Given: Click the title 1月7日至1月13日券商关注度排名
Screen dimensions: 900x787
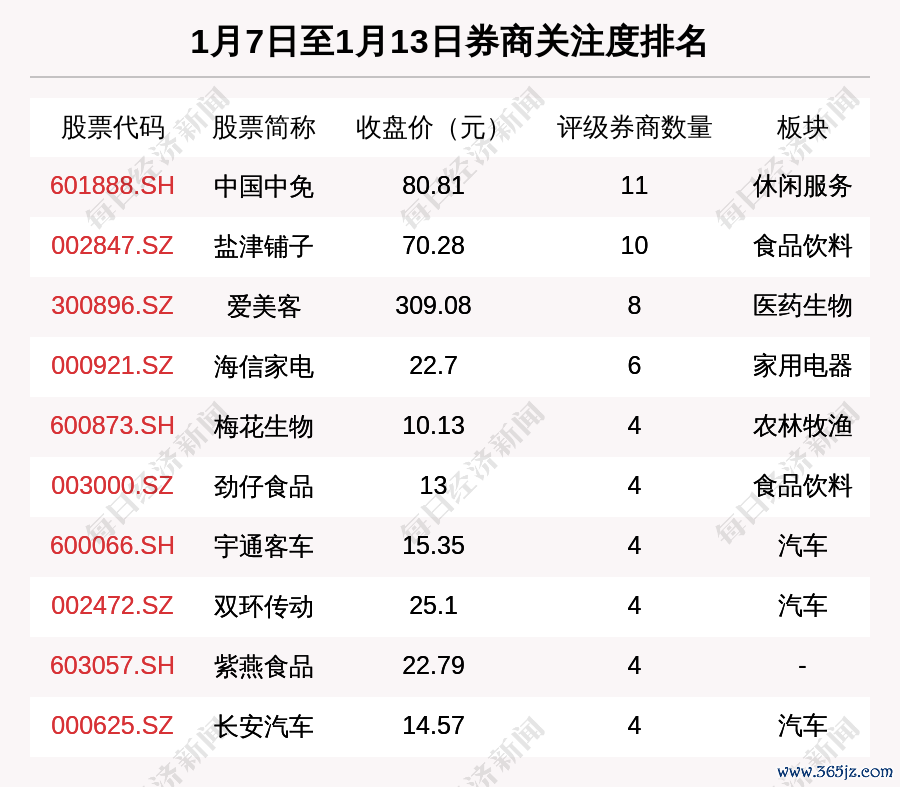Looking at the screenshot, I should (x=448, y=42).
